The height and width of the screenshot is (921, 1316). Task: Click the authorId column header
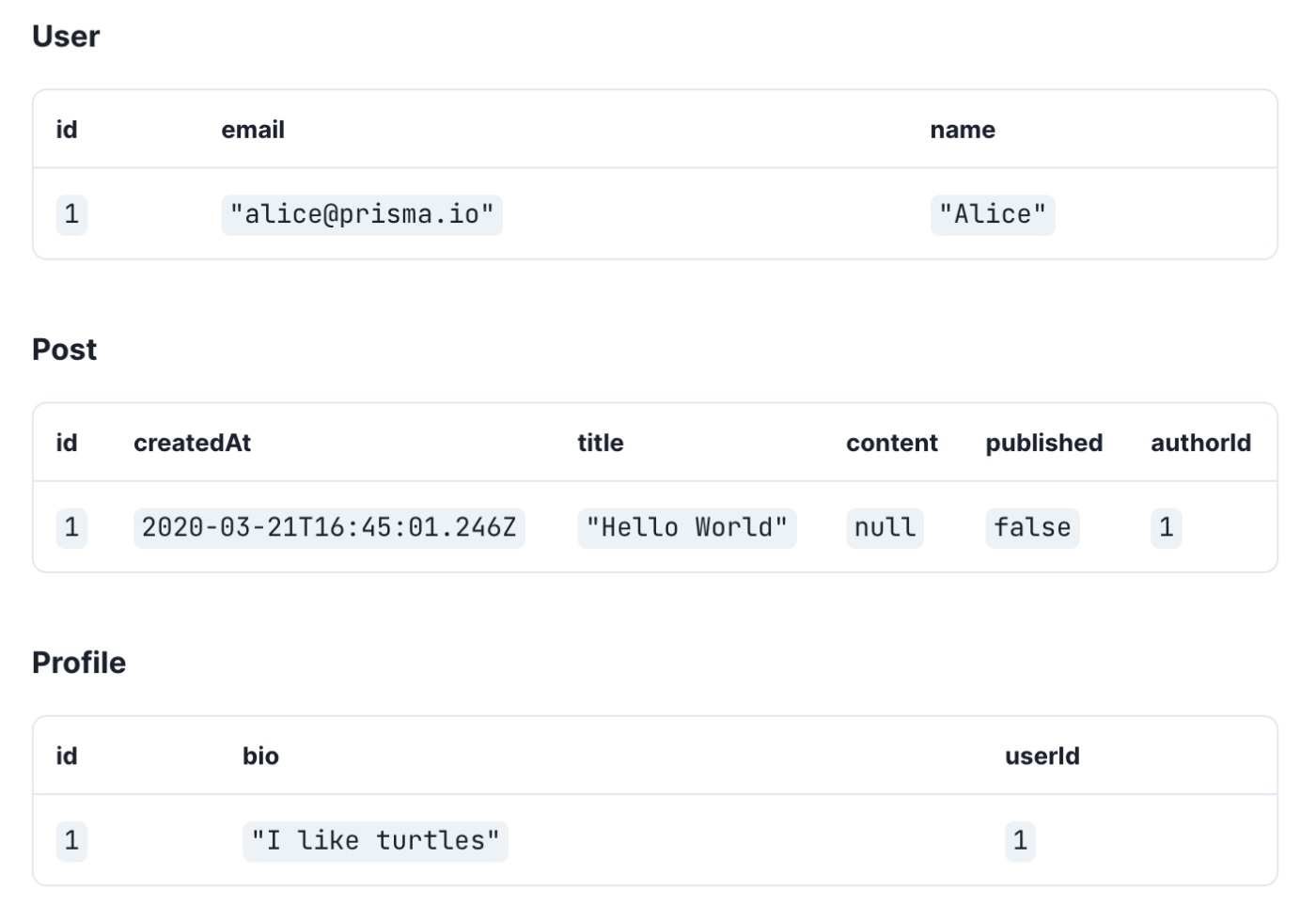[x=1200, y=443]
